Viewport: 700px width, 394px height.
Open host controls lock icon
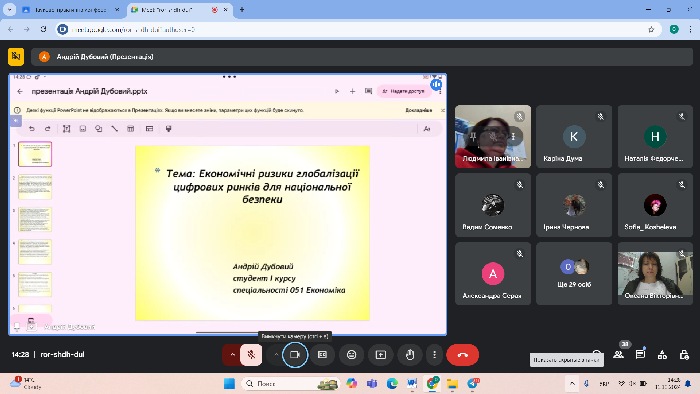684,355
